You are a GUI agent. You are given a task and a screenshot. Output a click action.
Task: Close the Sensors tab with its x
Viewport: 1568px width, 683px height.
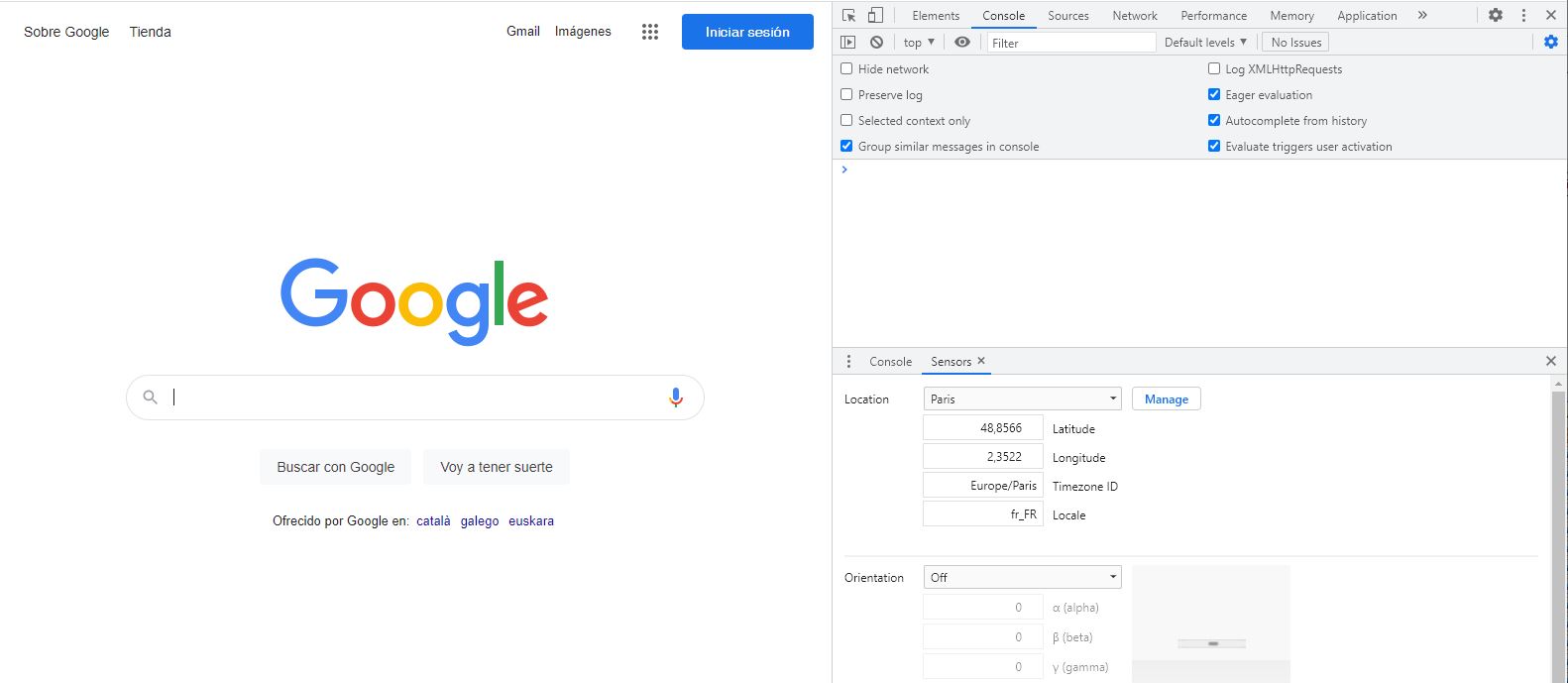click(x=981, y=361)
